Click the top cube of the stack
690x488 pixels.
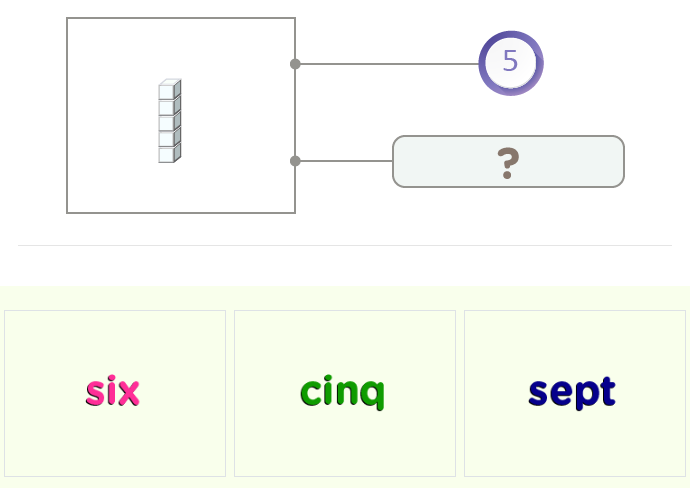point(167,91)
